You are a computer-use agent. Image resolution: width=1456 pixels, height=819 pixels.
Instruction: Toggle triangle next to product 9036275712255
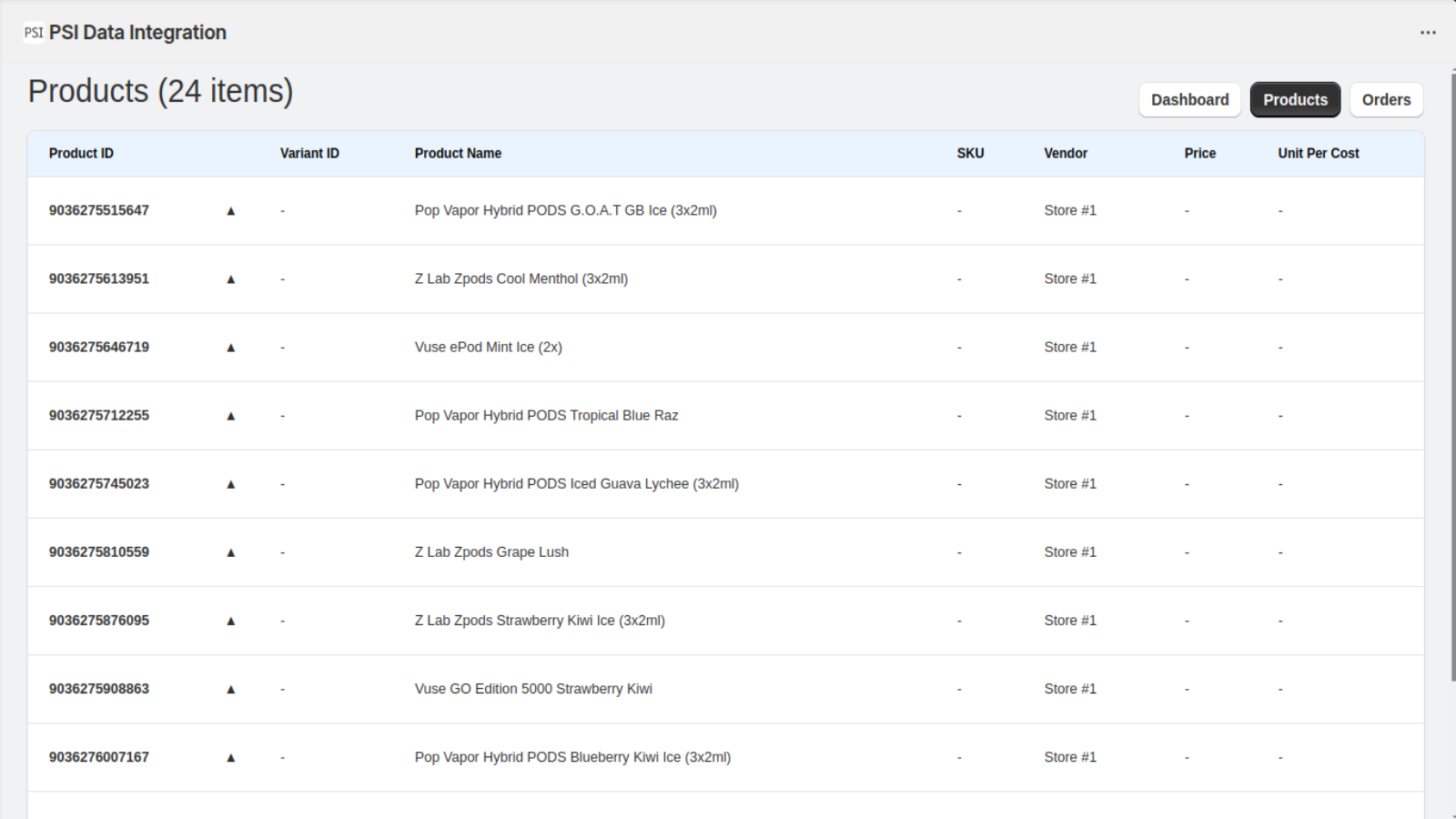point(230,416)
